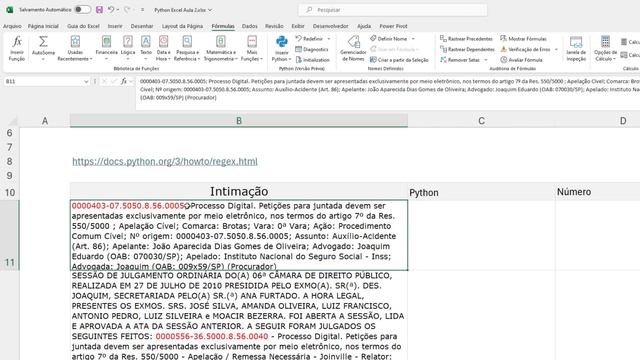Open Gerenciador de Nomes
The image size is (640, 360).
coord(353,48)
